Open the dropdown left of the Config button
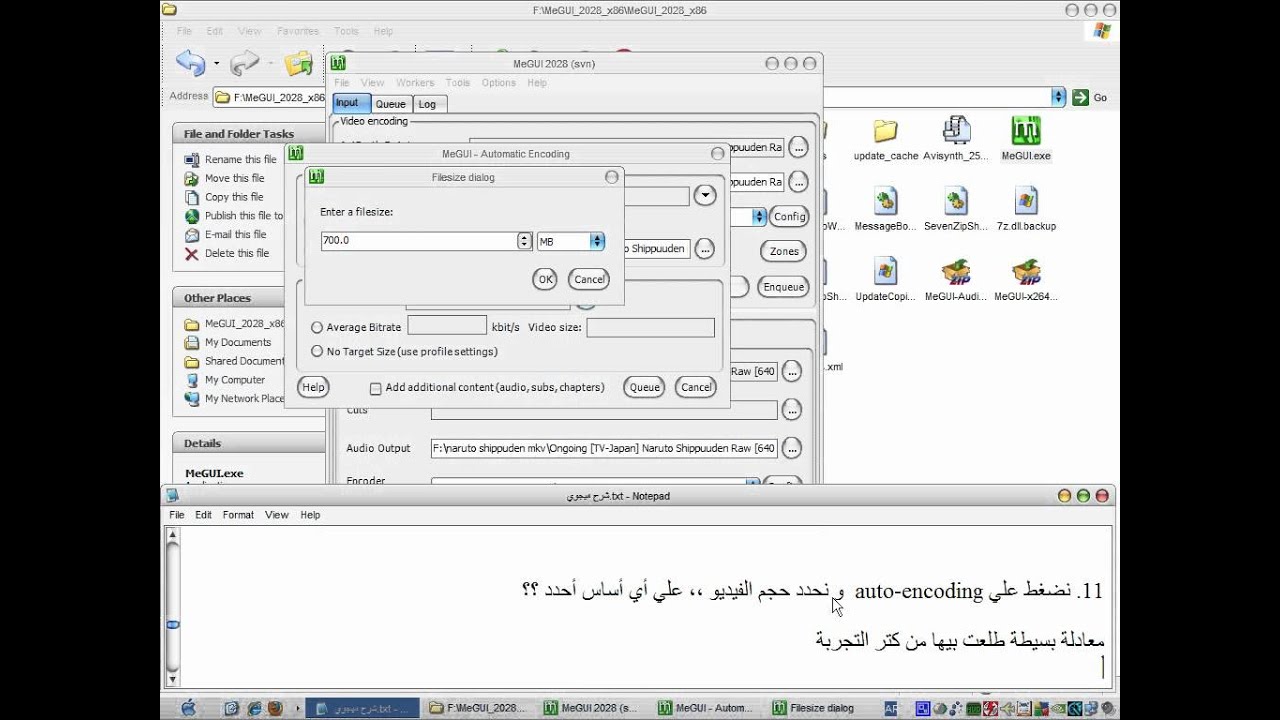The height and width of the screenshot is (720, 1280). 759,216
